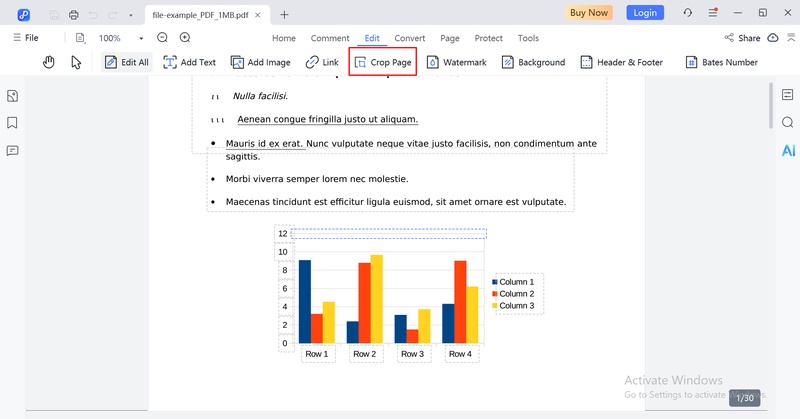The height and width of the screenshot is (419, 800).
Task: Redo the last action
Action: [112, 15]
